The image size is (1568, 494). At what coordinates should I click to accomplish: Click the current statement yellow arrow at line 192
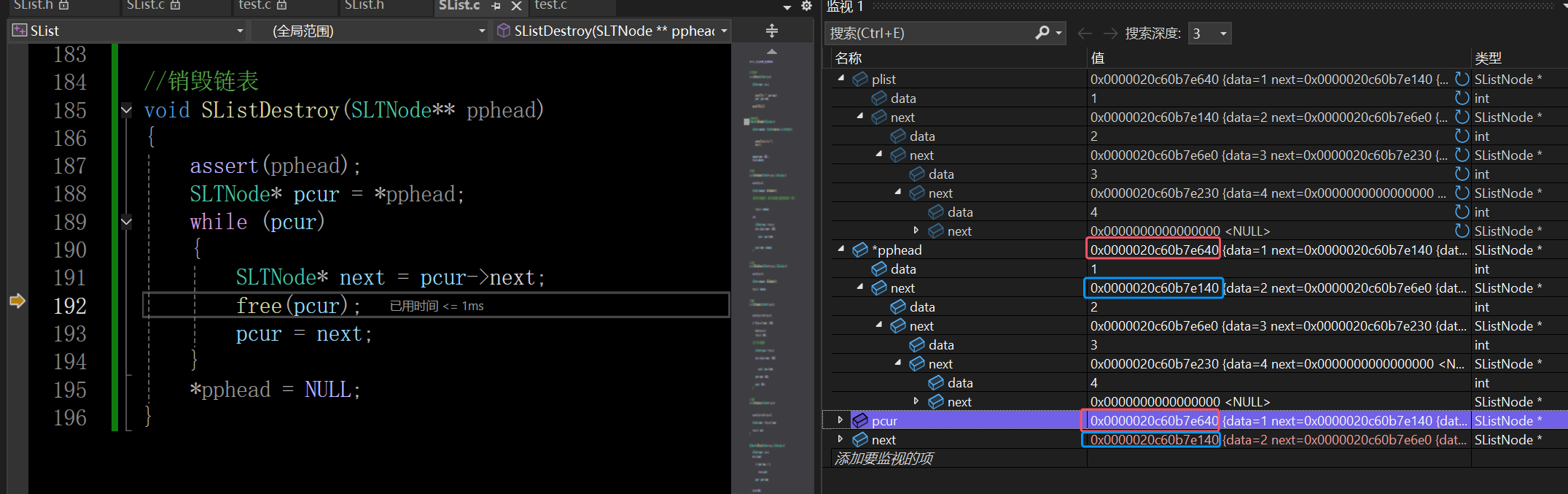click(17, 301)
